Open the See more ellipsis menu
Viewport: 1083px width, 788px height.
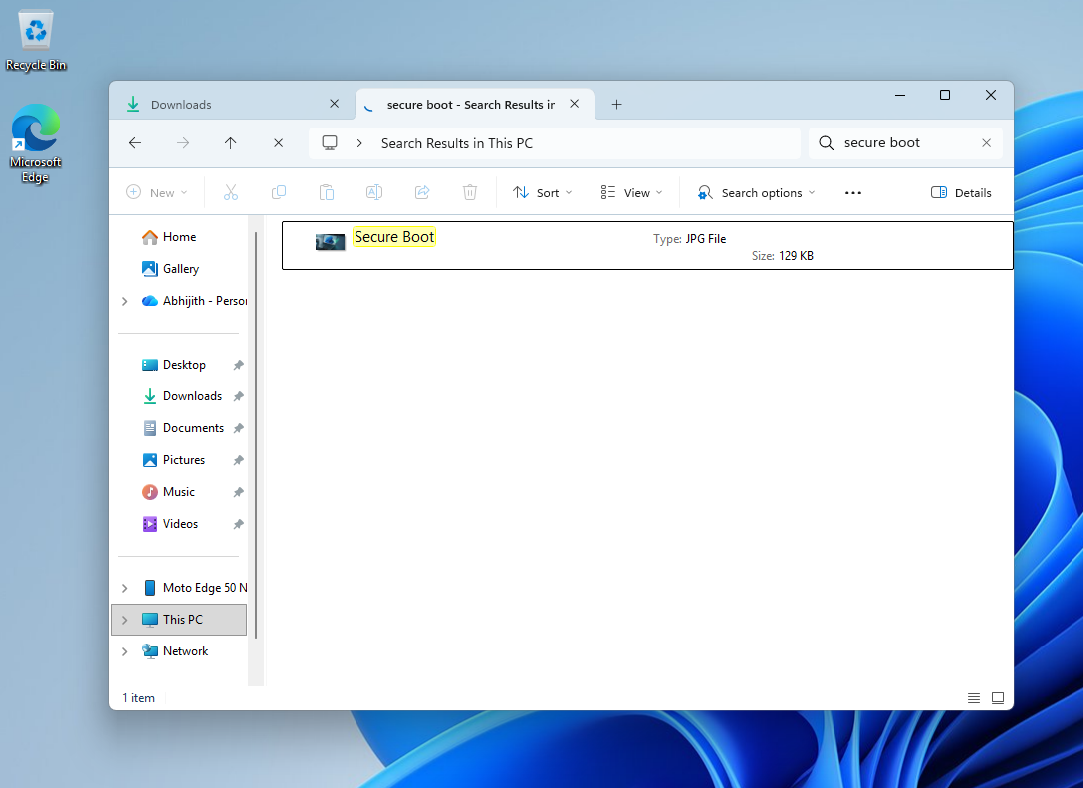pos(853,193)
